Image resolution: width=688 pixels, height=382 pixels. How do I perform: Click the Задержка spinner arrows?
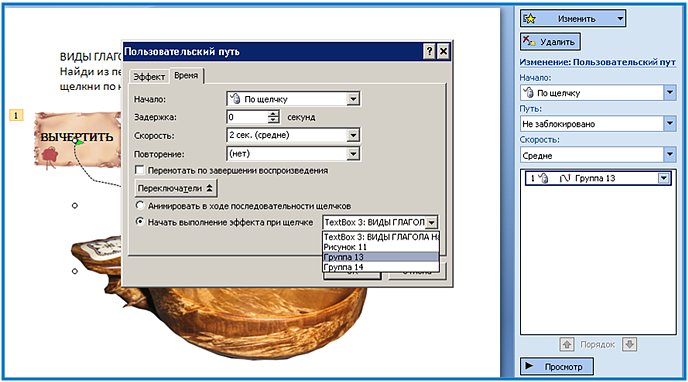coord(273,117)
